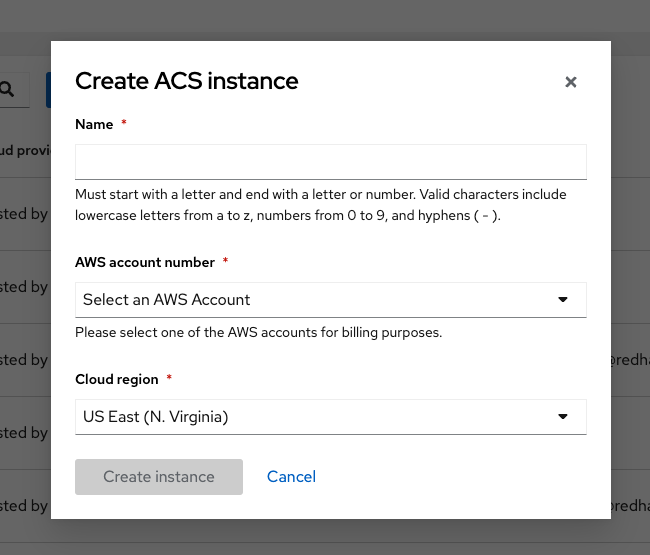The image size is (650, 555).
Task: Click the Name helper text about valid characters
Action: point(321,205)
